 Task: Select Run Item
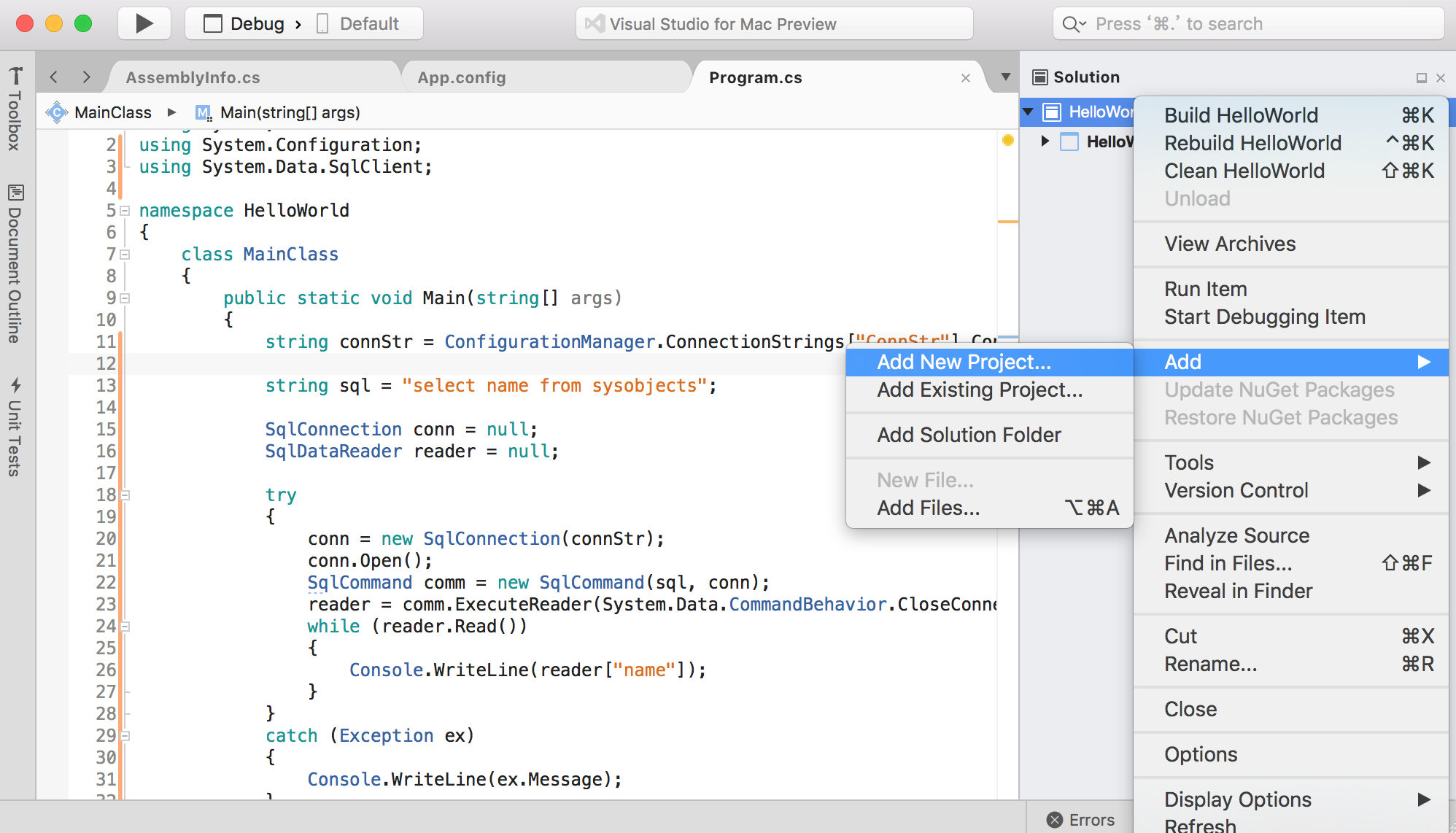[1291, 289]
